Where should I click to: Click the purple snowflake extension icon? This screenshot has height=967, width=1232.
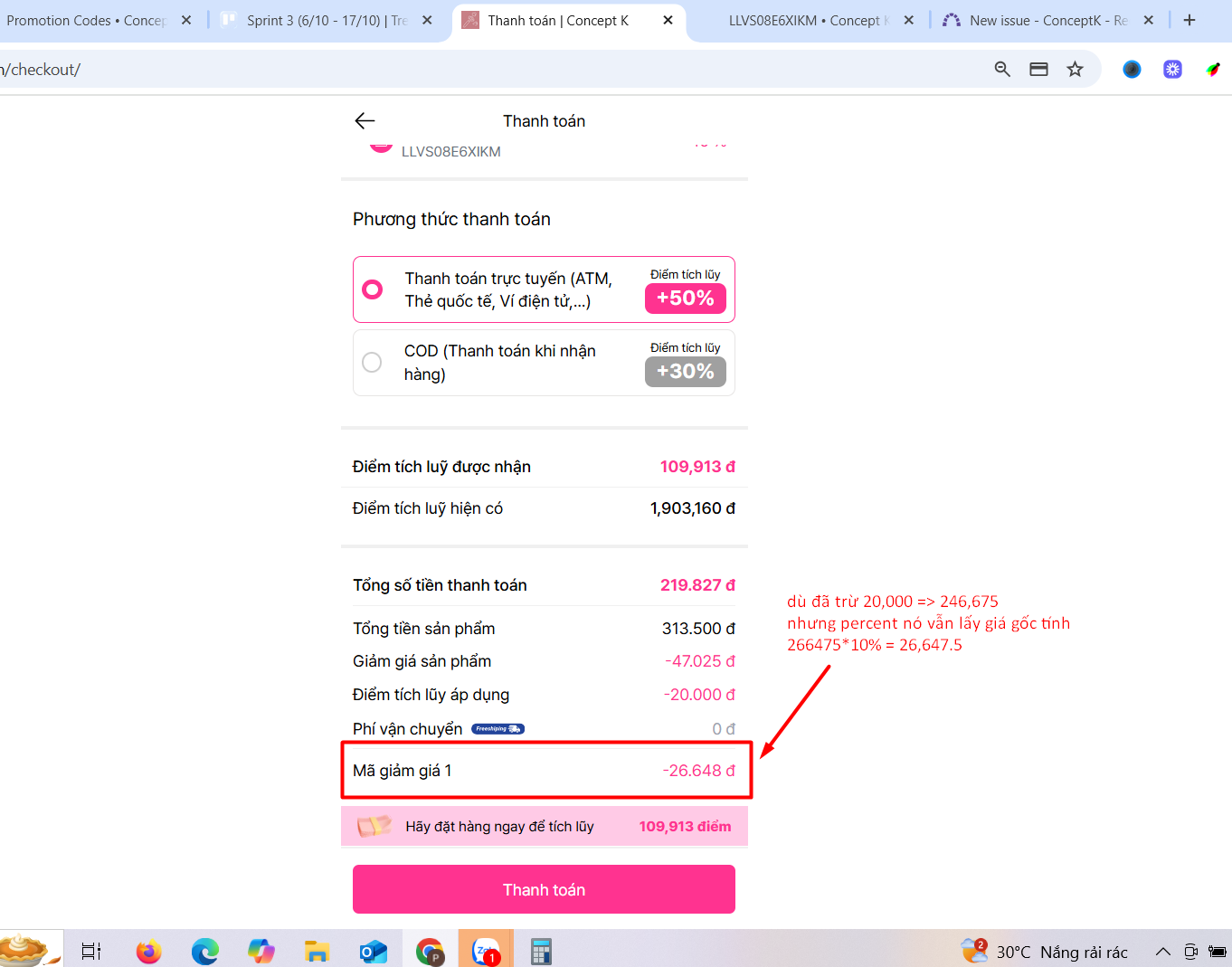tap(1172, 70)
